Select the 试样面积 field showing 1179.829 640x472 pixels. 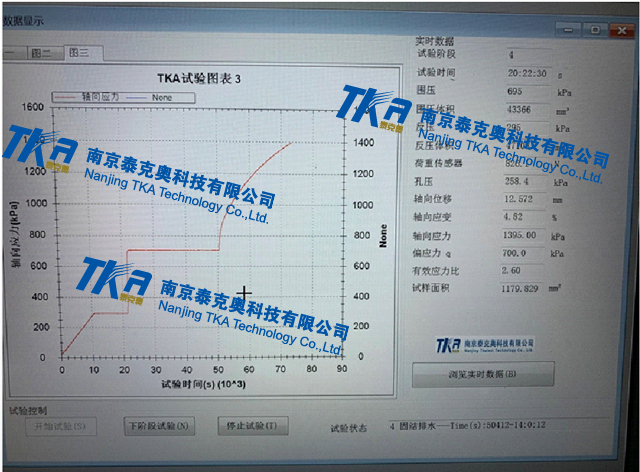(x=525, y=289)
